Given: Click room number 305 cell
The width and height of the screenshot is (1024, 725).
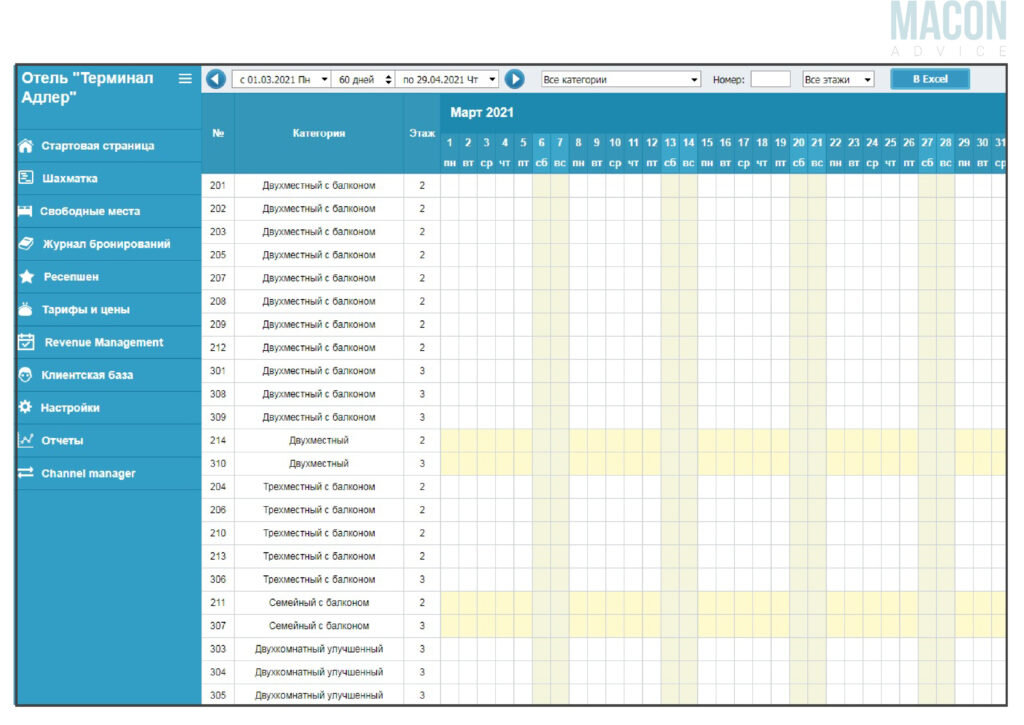Looking at the screenshot, I should point(218,695).
